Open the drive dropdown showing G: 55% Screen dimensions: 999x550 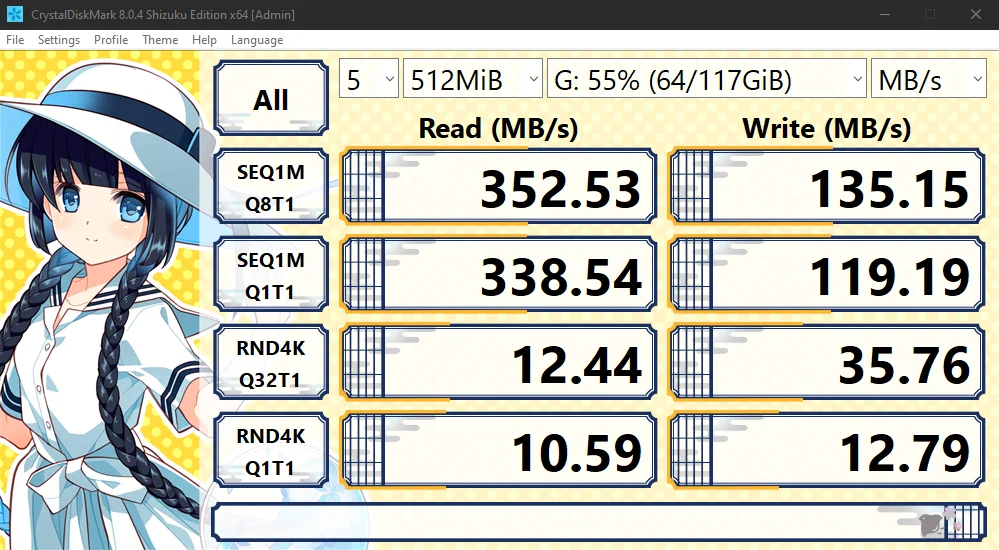point(707,79)
